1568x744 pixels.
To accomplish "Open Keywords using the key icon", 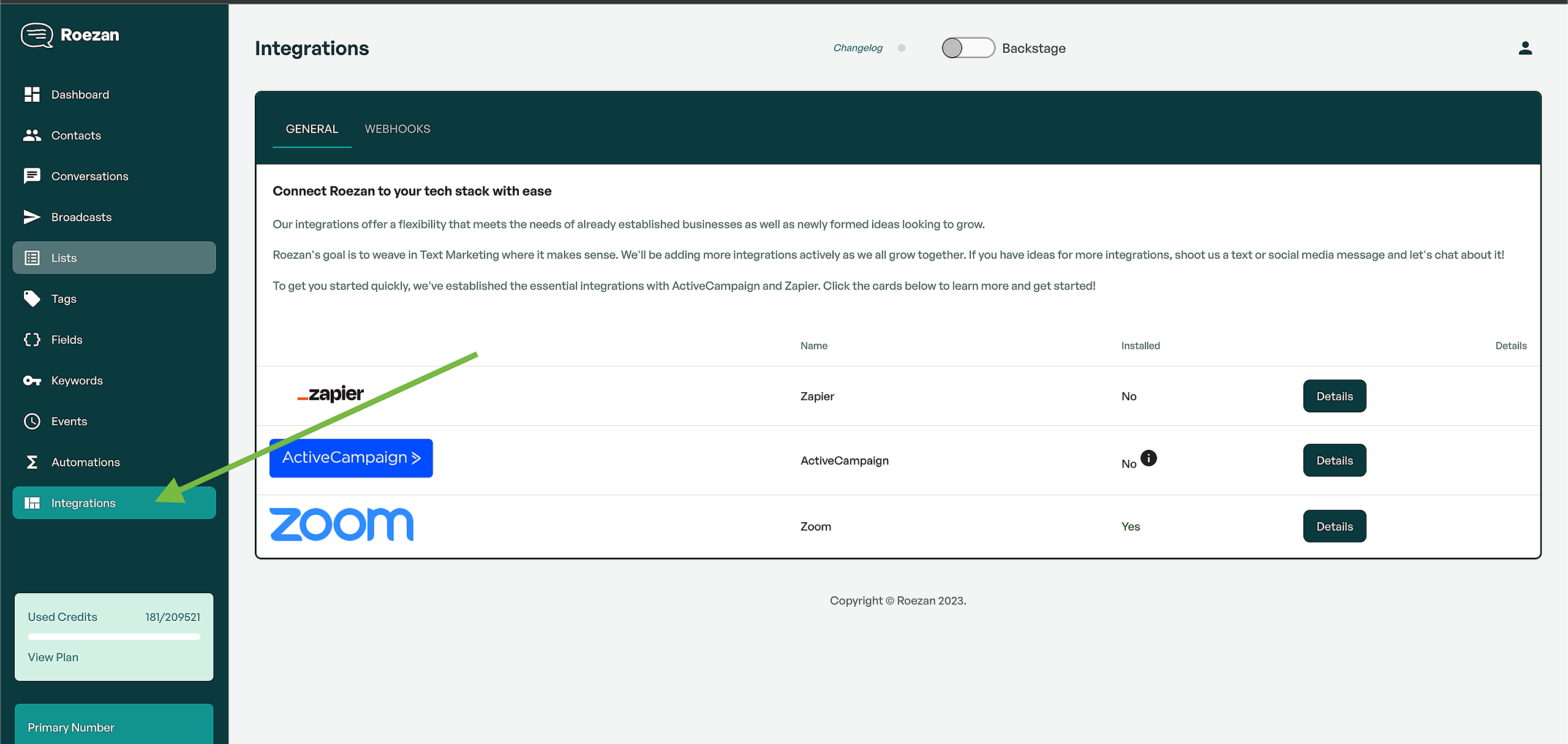I will [32, 381].
